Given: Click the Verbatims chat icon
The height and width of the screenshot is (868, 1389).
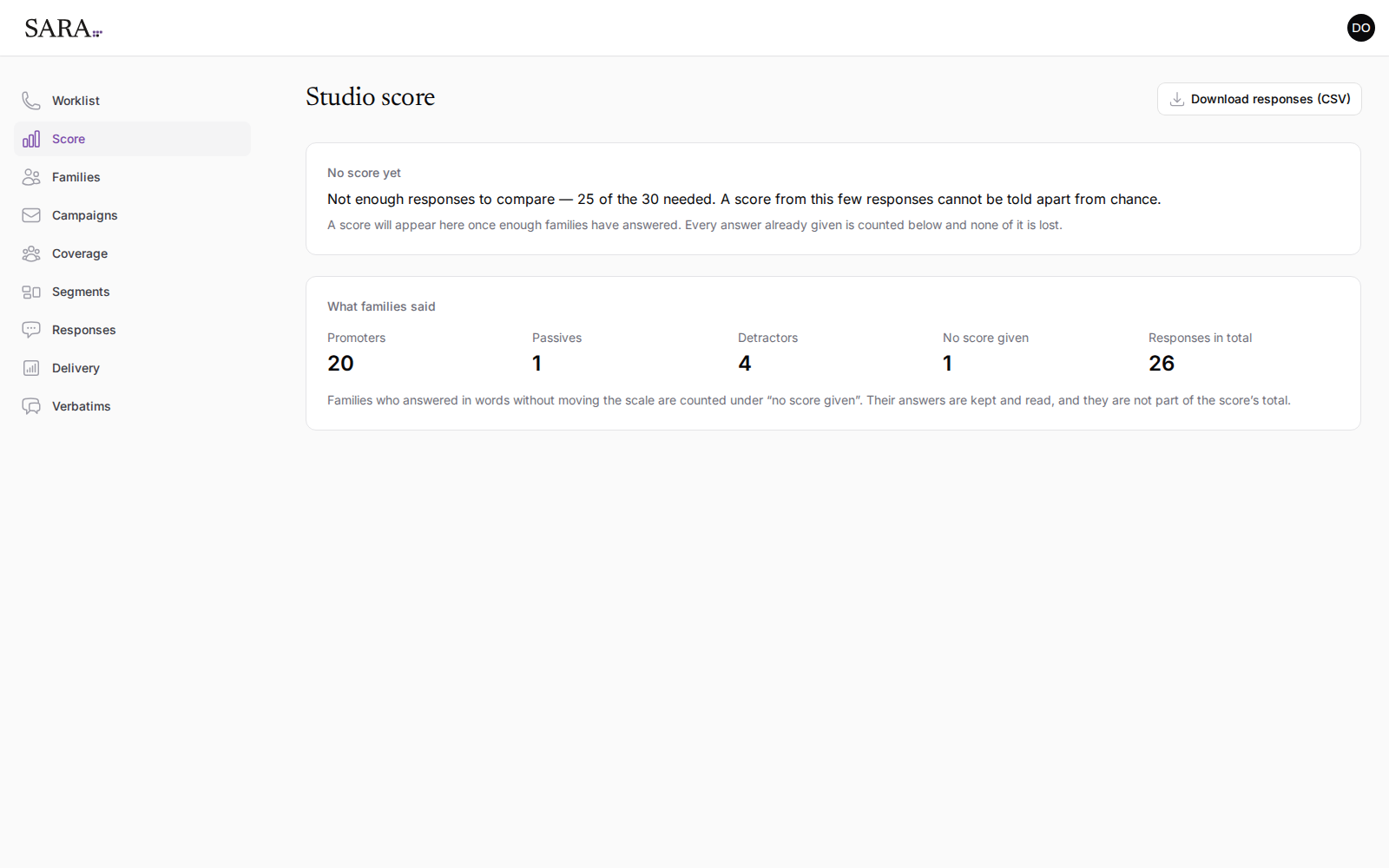Looking at the screenshot, I should click(x=31, y=406).
